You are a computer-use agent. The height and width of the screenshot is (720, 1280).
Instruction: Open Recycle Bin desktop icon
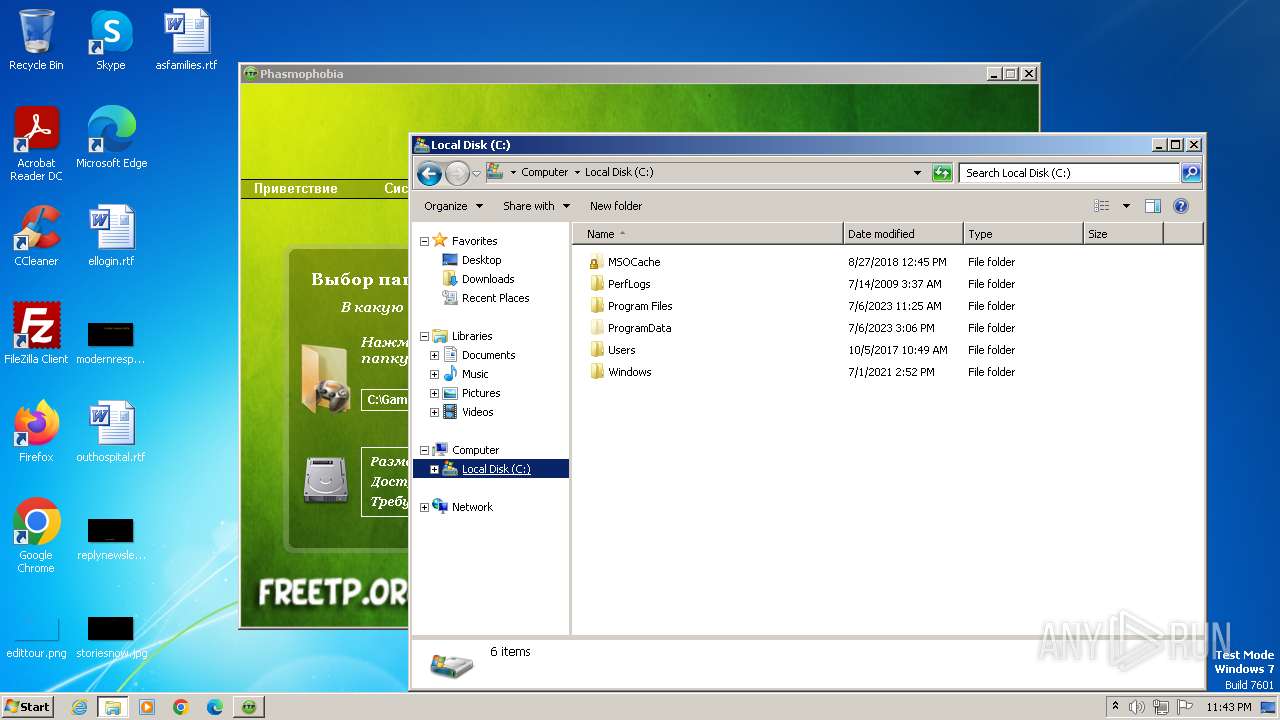(36, 40)
